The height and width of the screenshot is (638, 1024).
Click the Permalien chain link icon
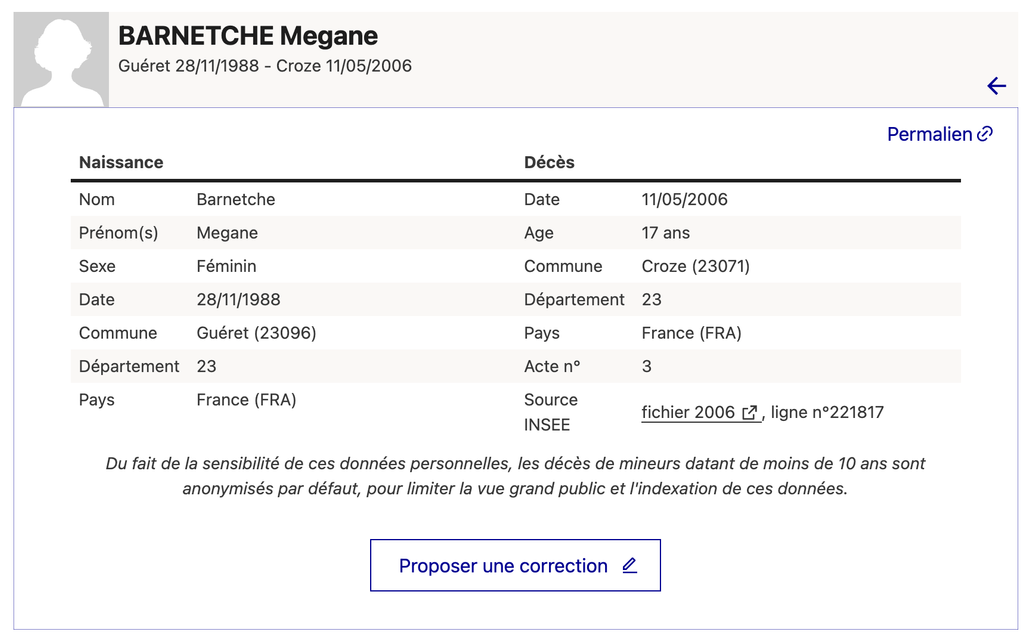[x=985, y=134]
